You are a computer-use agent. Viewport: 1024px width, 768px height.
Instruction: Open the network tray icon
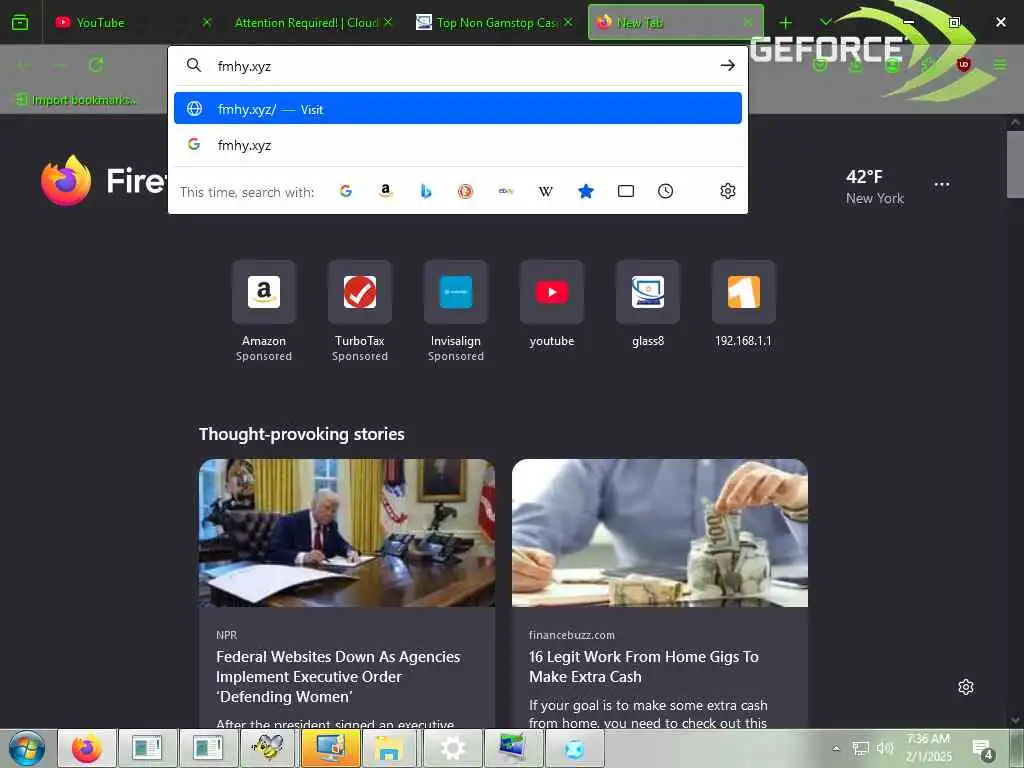(x=860, y=748)
